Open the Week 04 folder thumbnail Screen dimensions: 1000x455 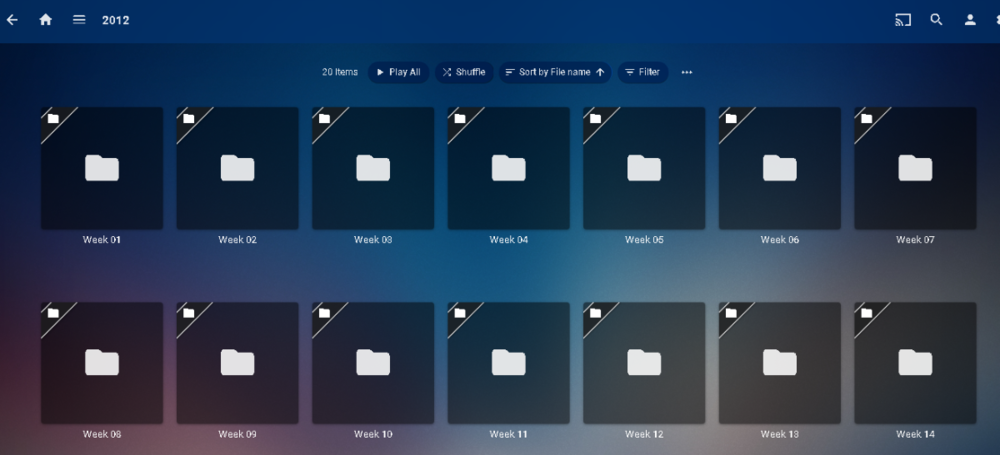point(508,168)
